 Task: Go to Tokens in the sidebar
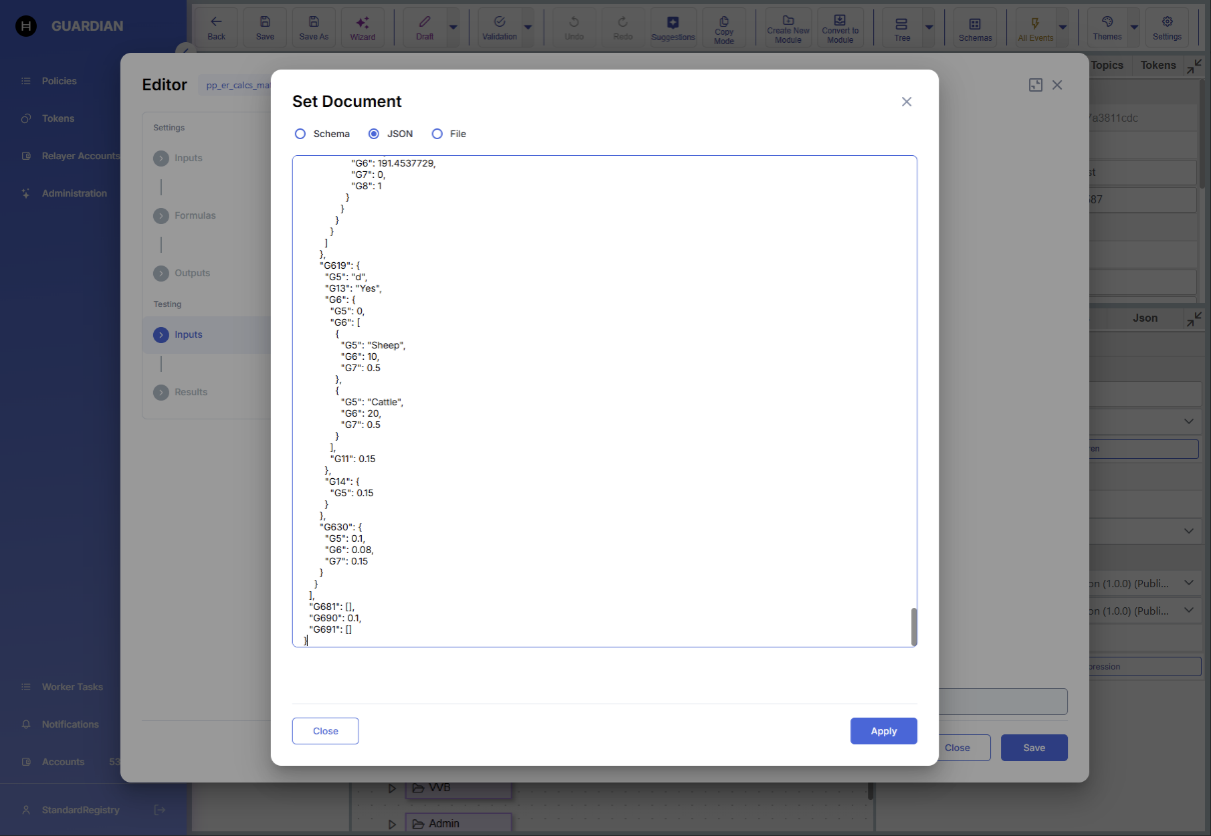[58, 118]
